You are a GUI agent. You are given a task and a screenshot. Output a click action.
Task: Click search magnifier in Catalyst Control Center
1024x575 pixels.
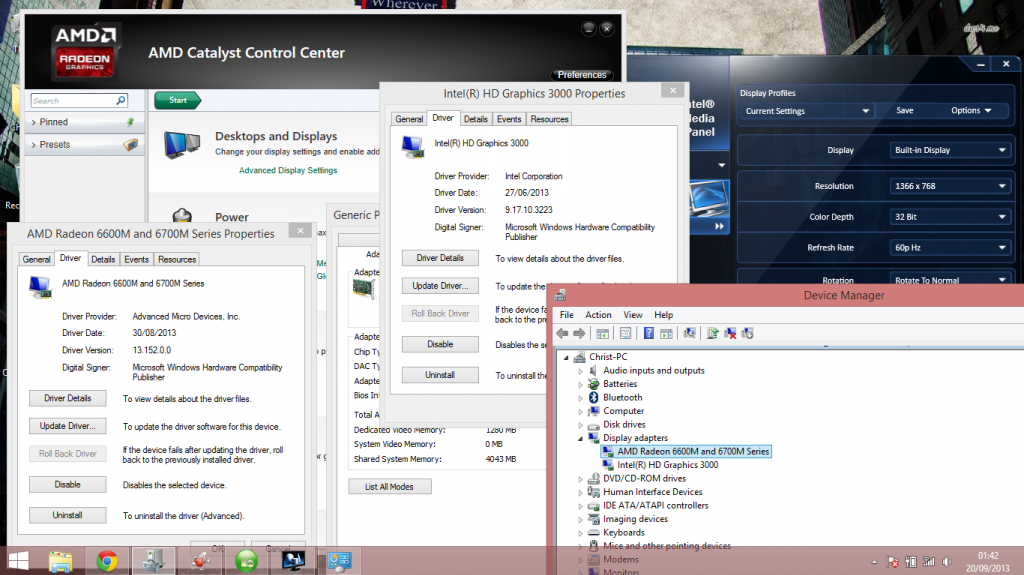(x=121, y=100)
